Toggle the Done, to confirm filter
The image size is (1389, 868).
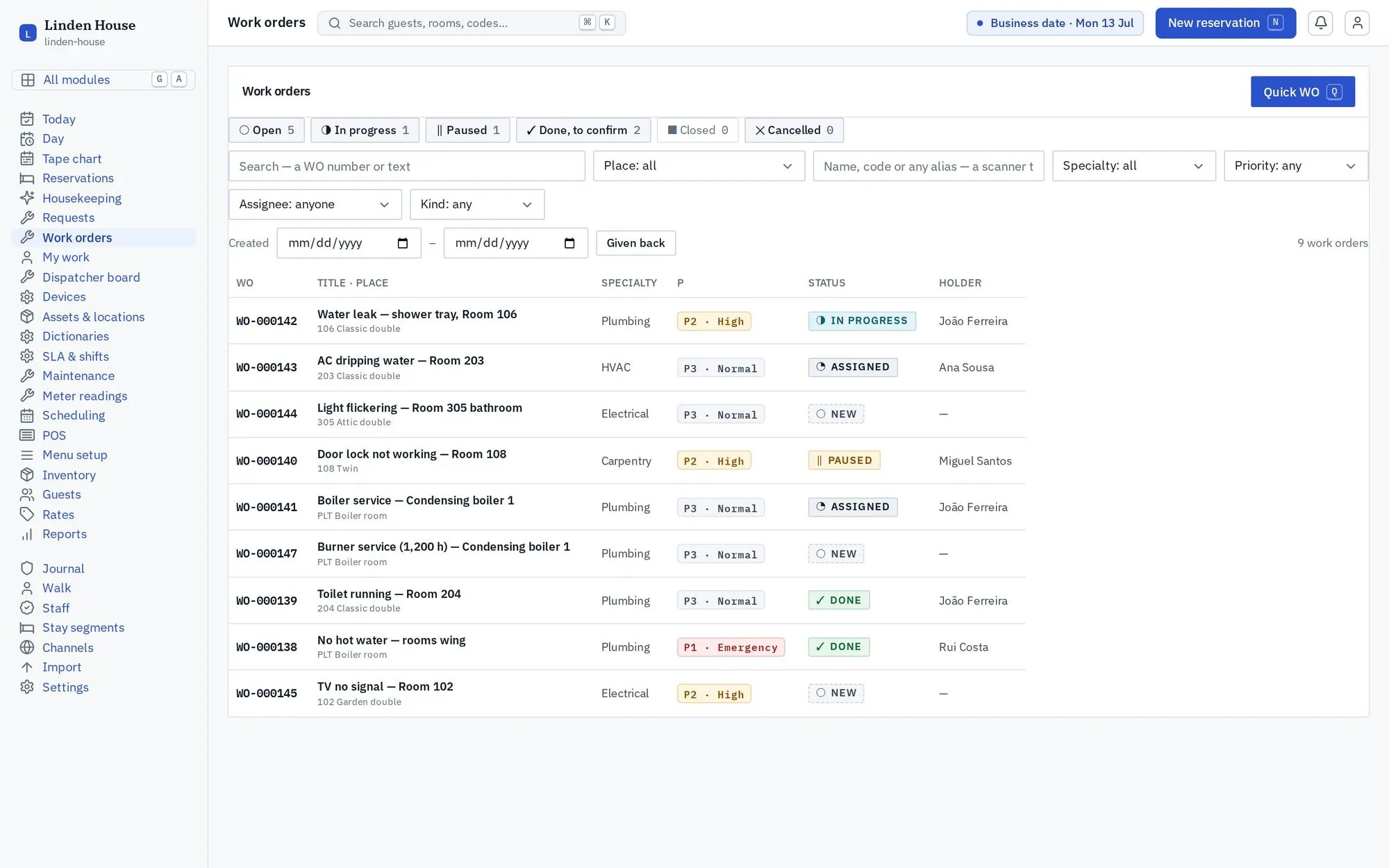tap(583, 130)
